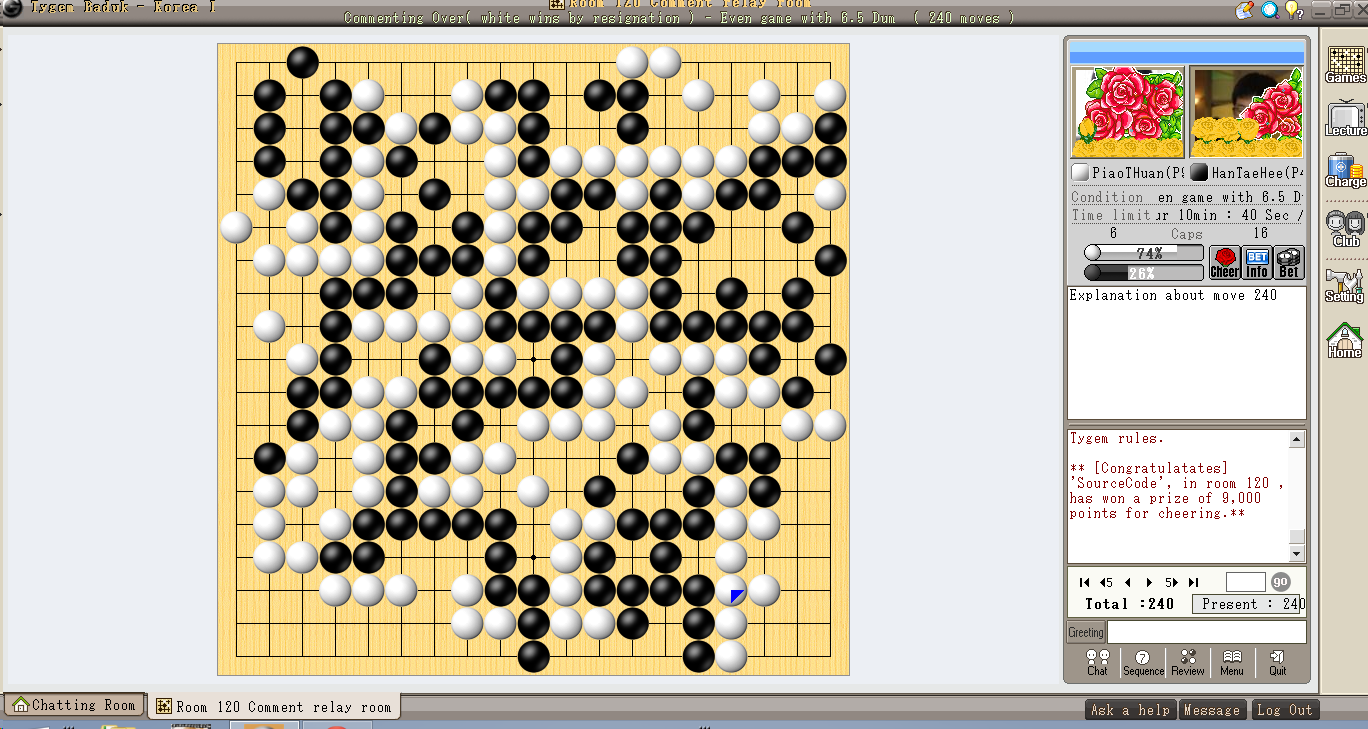
Task: Start Review mode
Action: point(1188,663)
